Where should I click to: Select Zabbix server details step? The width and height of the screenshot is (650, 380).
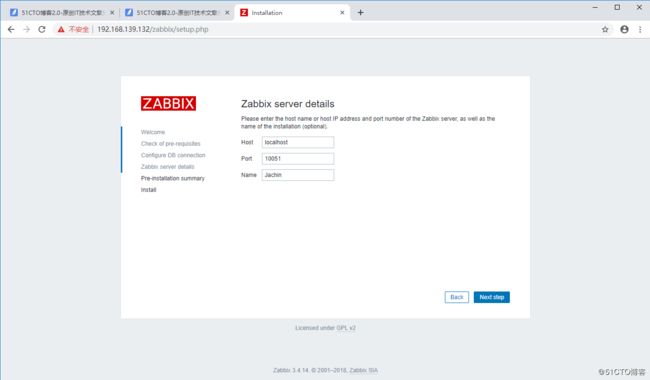(167, 167)
